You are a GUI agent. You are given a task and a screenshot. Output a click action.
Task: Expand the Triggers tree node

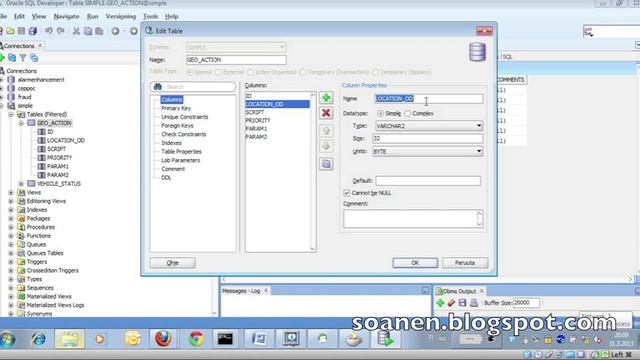(11, 262)
